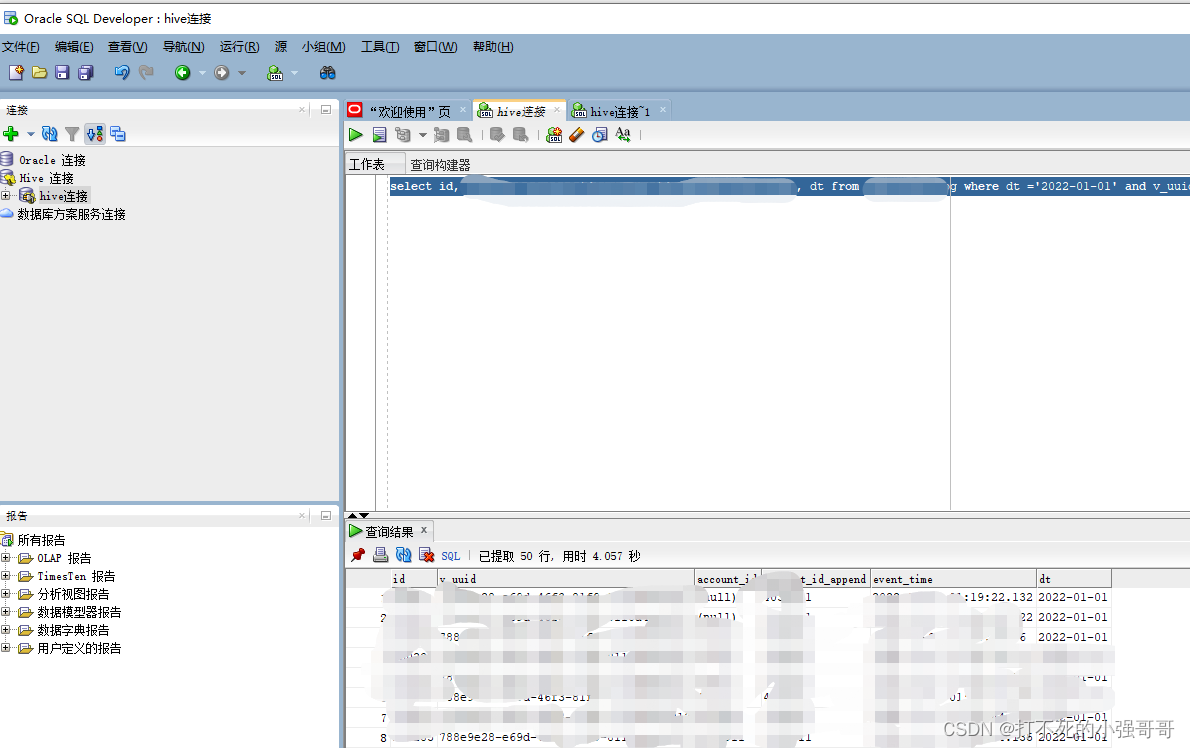Select Oracle 连接 in connections tree

coord(52,160)
